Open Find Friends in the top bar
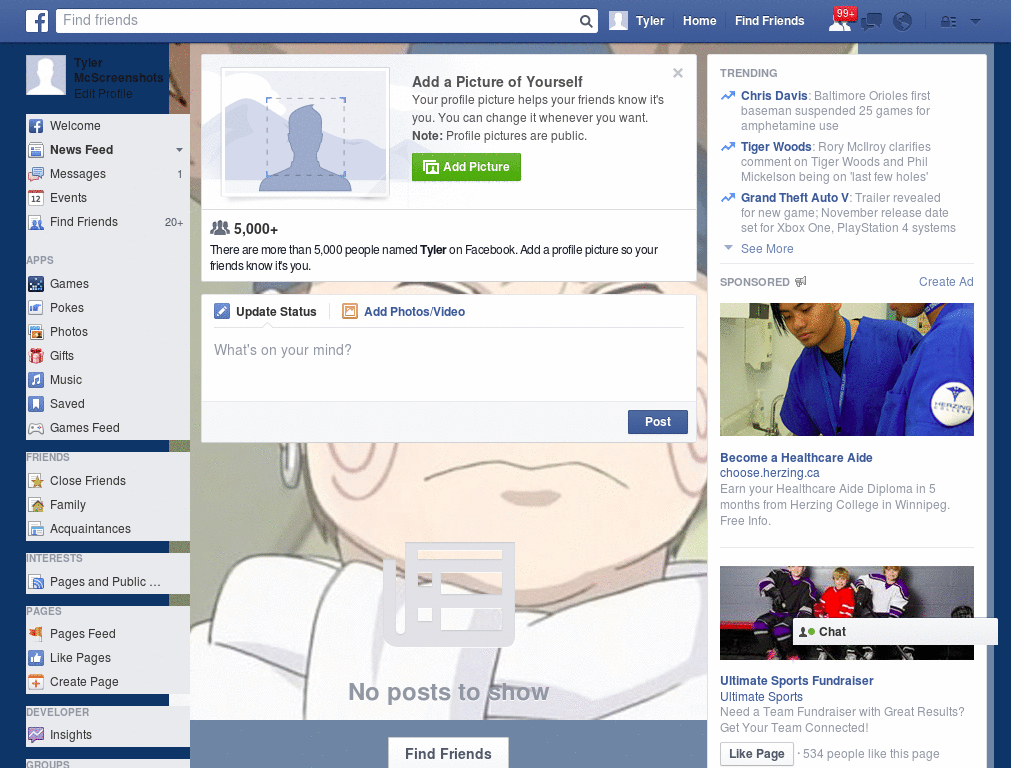This screenshot has width=1024, height=768. point(769,21)
